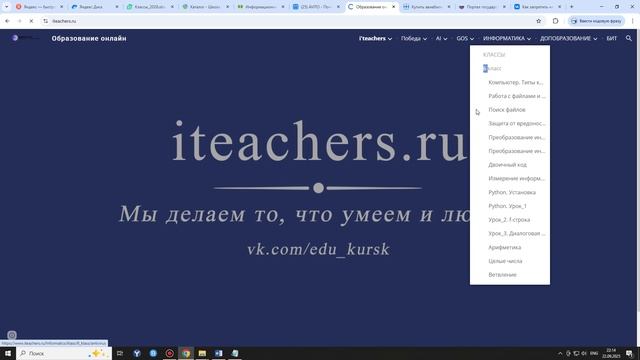Bookmark this page with the star icon

pos(538,21)
